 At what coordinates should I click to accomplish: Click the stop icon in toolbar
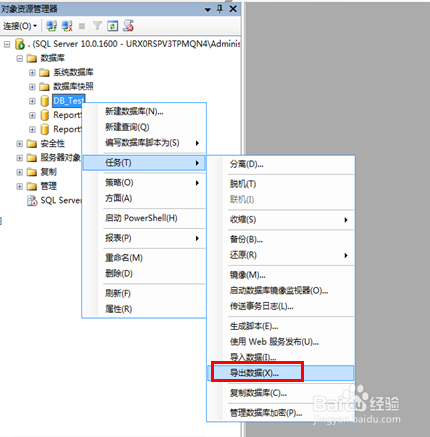pyautogui.click(x=82, y=26)
